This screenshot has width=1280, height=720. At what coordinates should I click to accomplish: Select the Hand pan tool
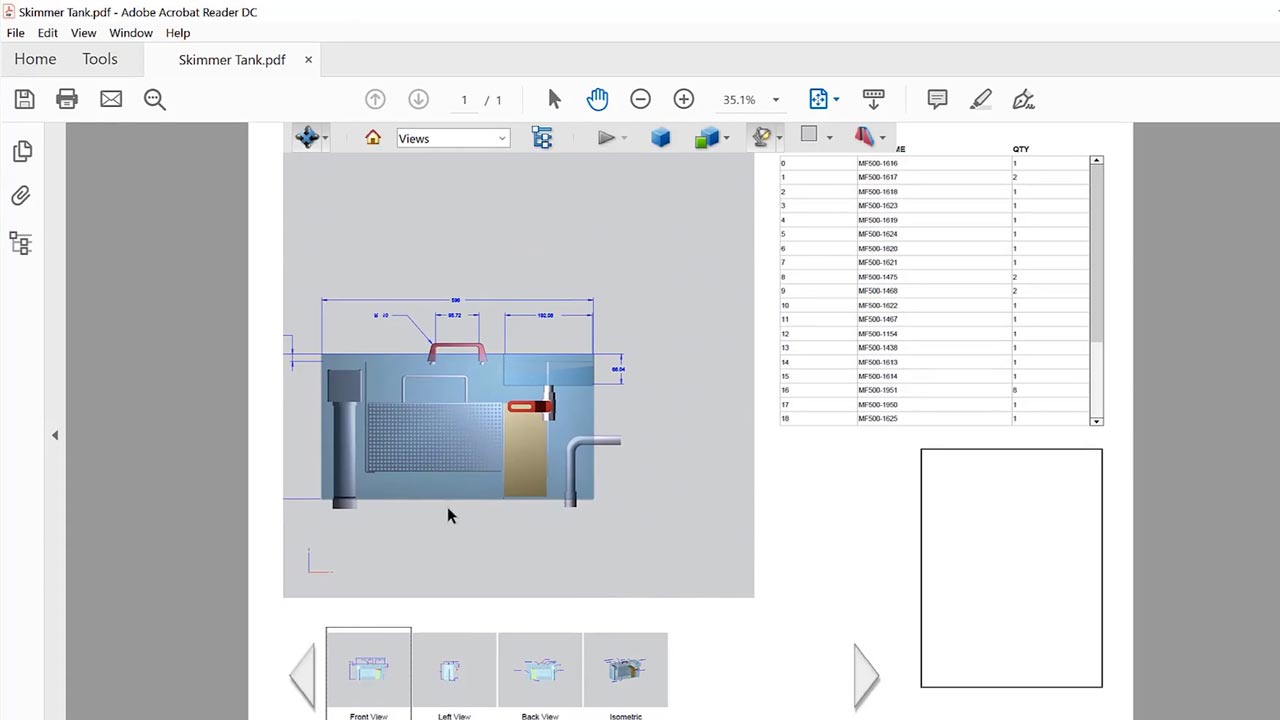coord(597,99)
